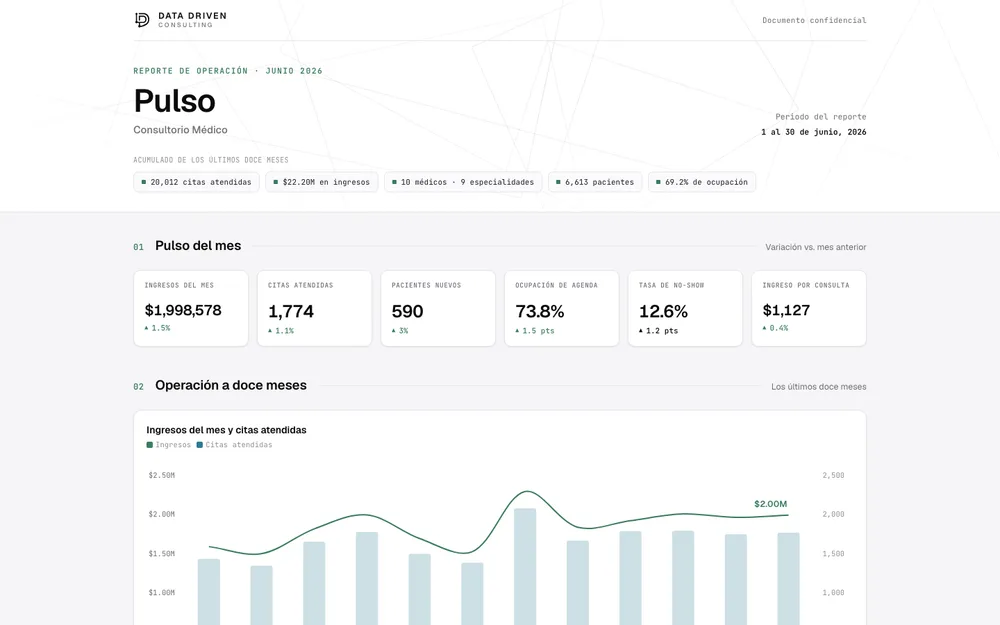The image size is (1000, 625).
Task: Click the 'Consultorio Médico' subtitle
Action: [x=180, y=129]
